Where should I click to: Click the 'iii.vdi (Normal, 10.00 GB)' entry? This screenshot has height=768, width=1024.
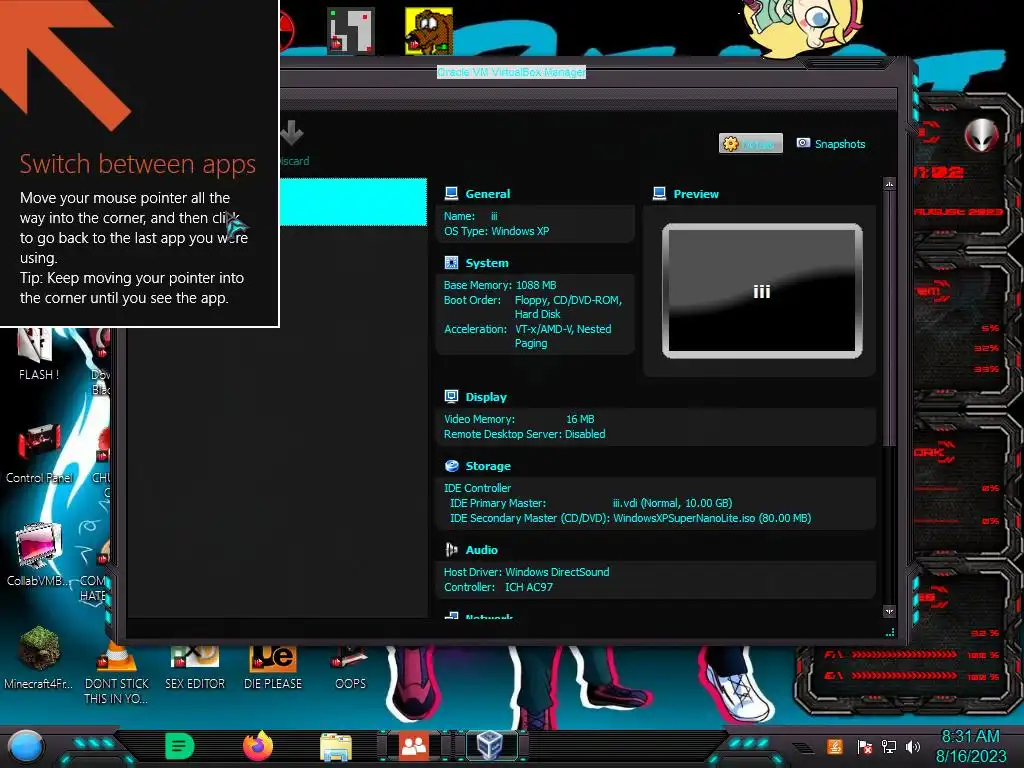point(672,504)
